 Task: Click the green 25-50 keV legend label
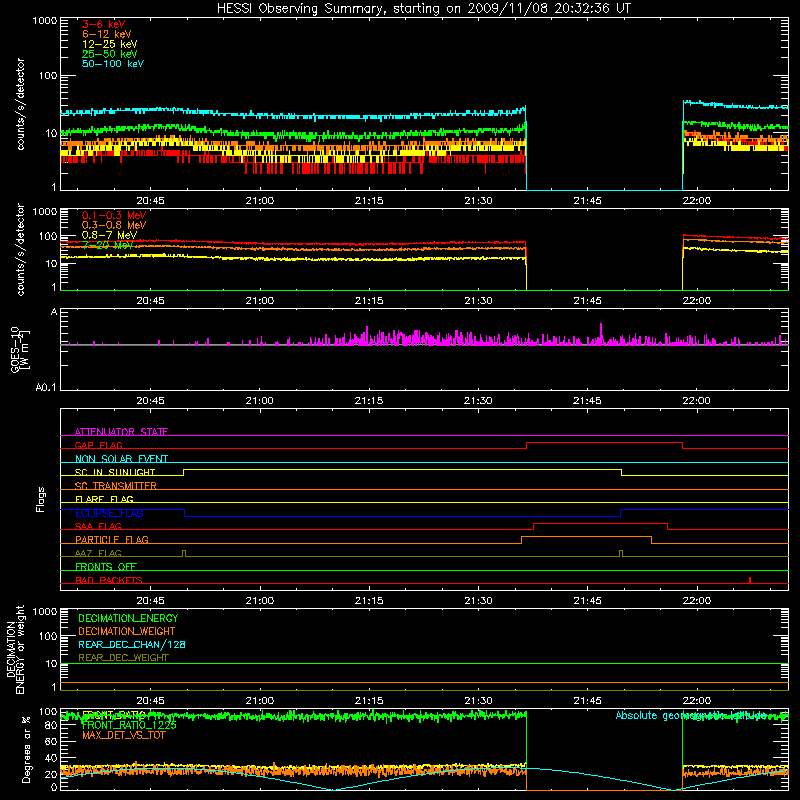[x=110, y=54]
